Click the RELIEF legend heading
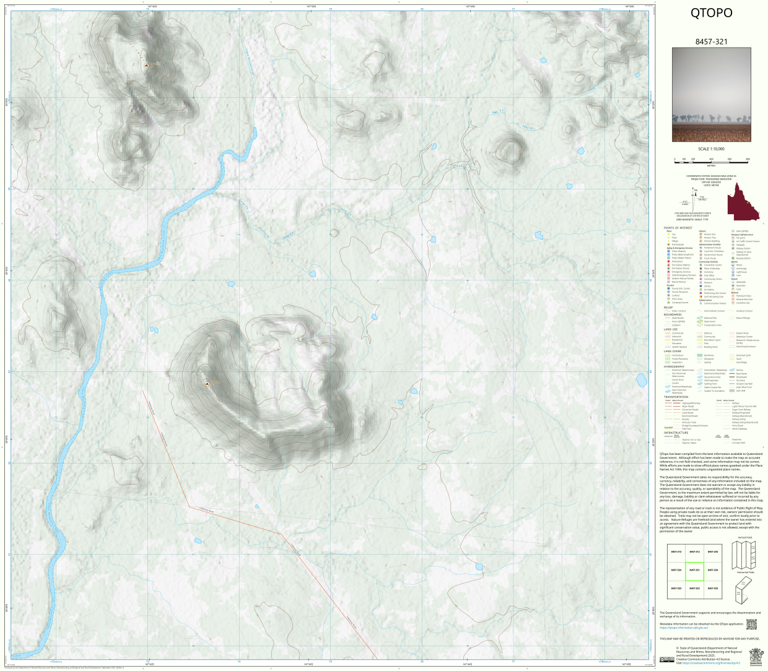The height and width of the screenshot is (671, 768). (668, 308)
